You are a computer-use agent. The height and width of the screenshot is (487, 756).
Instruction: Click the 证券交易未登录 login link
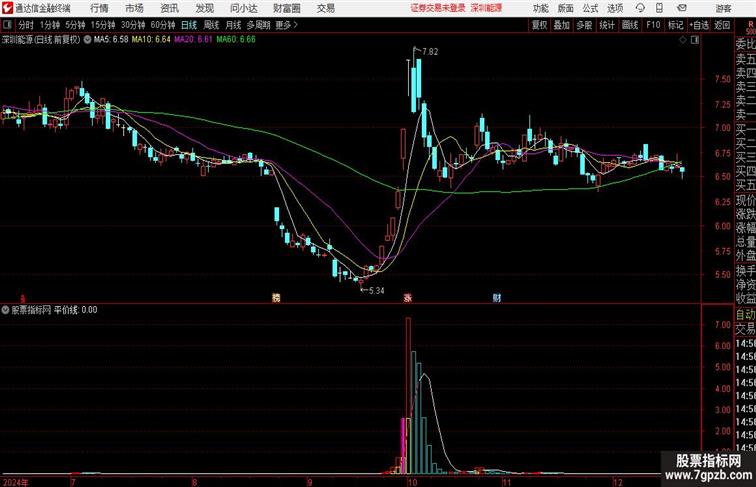(438, 8)
